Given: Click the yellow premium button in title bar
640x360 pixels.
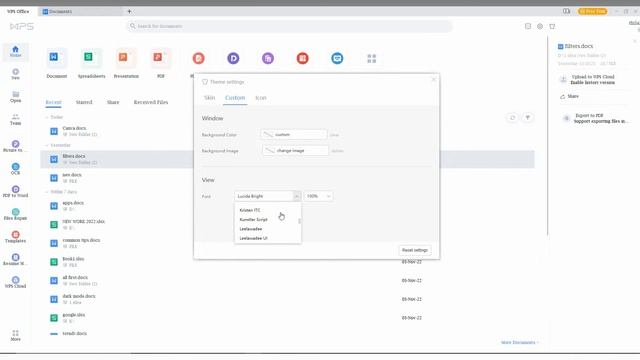Looking at the screenshot, I should [593, 11].
